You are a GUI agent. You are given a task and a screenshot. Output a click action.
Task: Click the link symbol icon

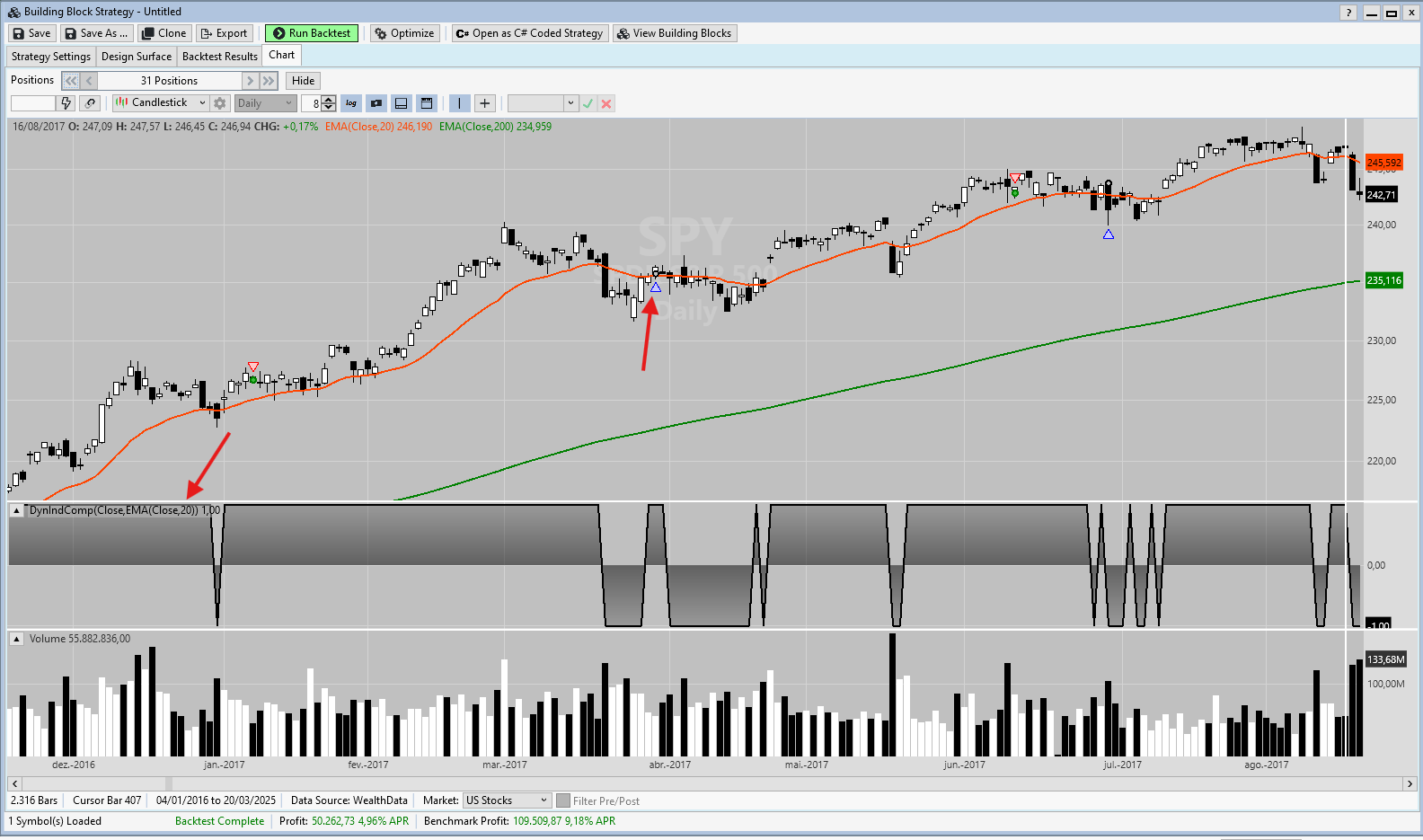click(89, 103)
